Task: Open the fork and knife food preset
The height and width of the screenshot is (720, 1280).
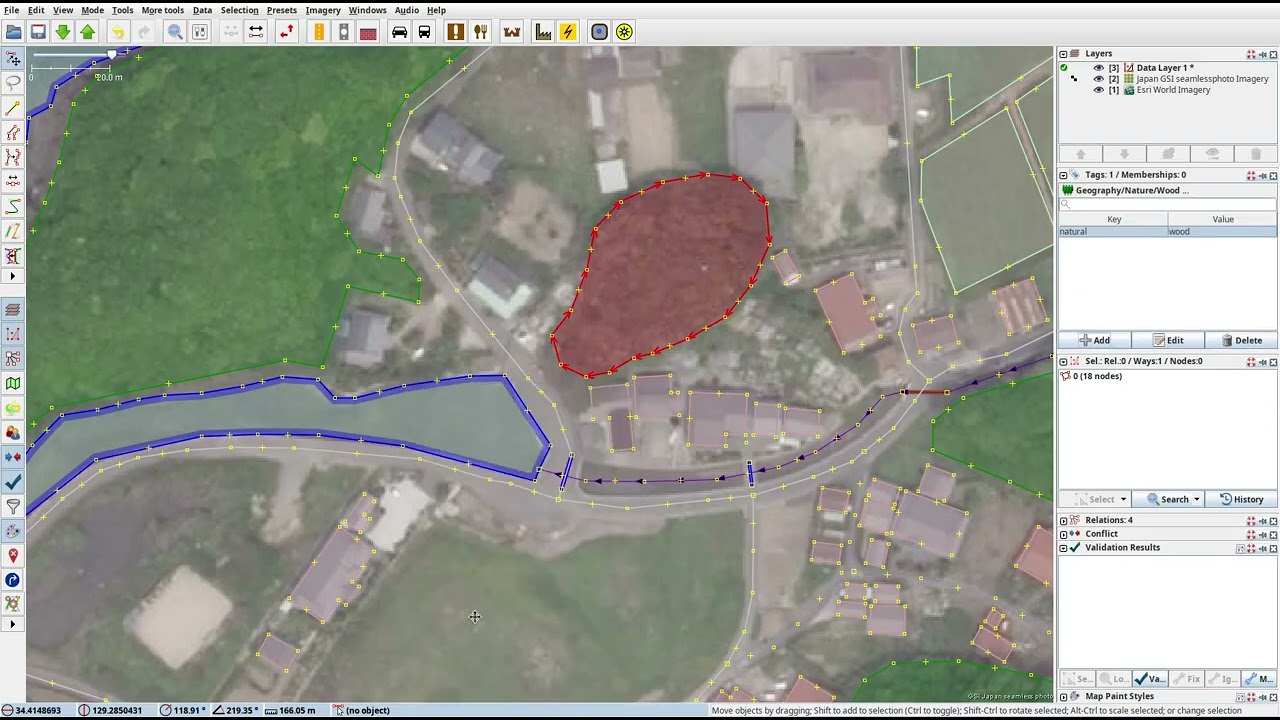Action: pyautogui.click(x=481, y=32)
